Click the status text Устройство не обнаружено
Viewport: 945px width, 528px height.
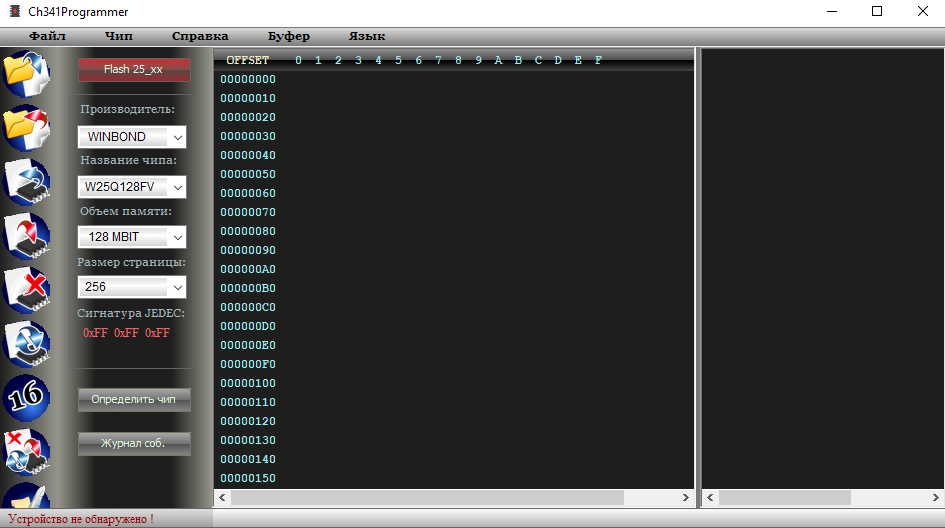click(80, 519)
